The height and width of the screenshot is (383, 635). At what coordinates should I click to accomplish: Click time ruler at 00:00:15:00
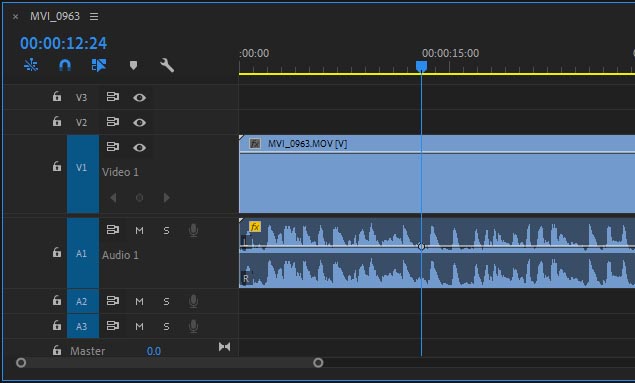(450, 53)
